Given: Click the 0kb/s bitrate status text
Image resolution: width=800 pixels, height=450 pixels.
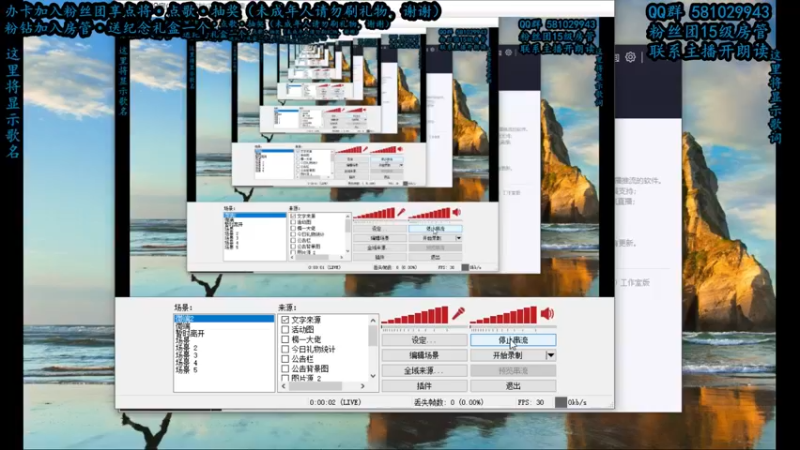Looking at the screenshot, I should [577, 402].
